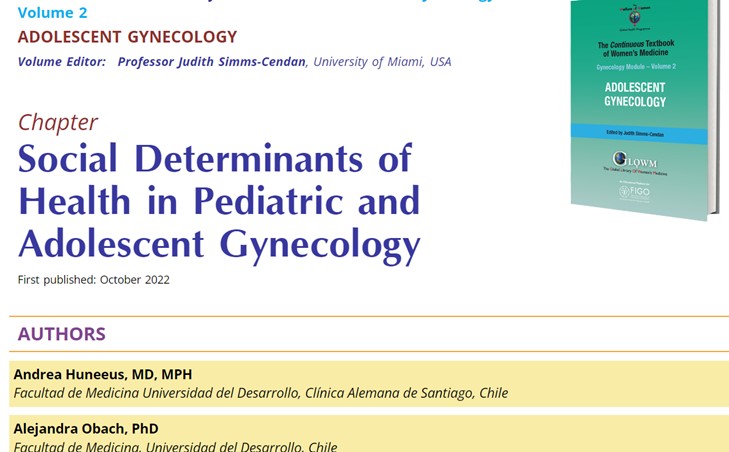Viewport: 729px width, 452px height.
Task: Open the red ADOLESCENT GYNECOLOGY volume heading
Action: pos(127,37)
